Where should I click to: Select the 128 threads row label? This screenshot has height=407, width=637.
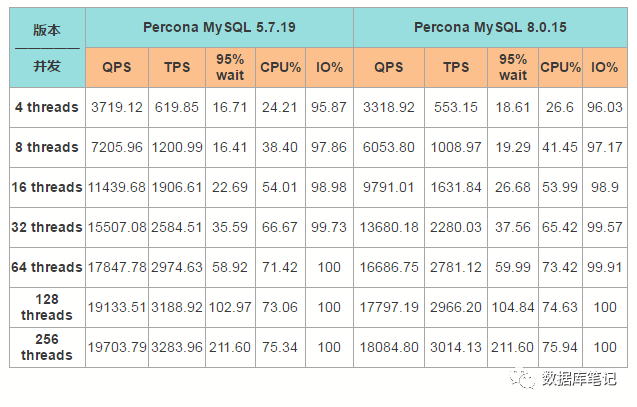click(47, 307)
